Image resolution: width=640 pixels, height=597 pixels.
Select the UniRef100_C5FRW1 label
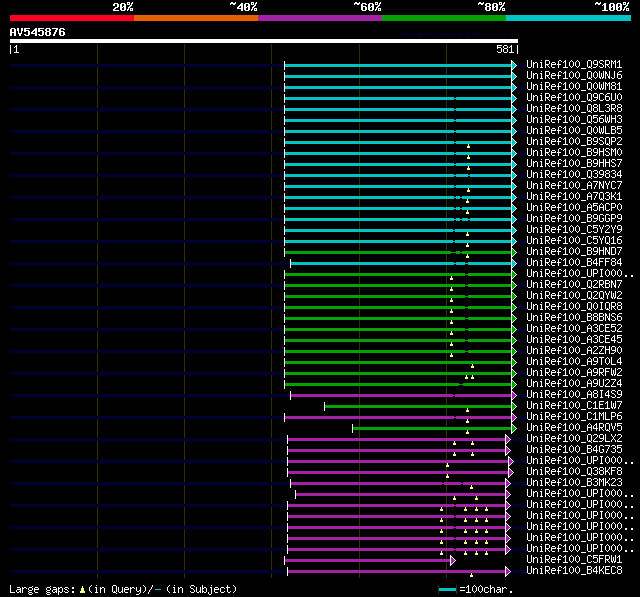tap(574, 560)
